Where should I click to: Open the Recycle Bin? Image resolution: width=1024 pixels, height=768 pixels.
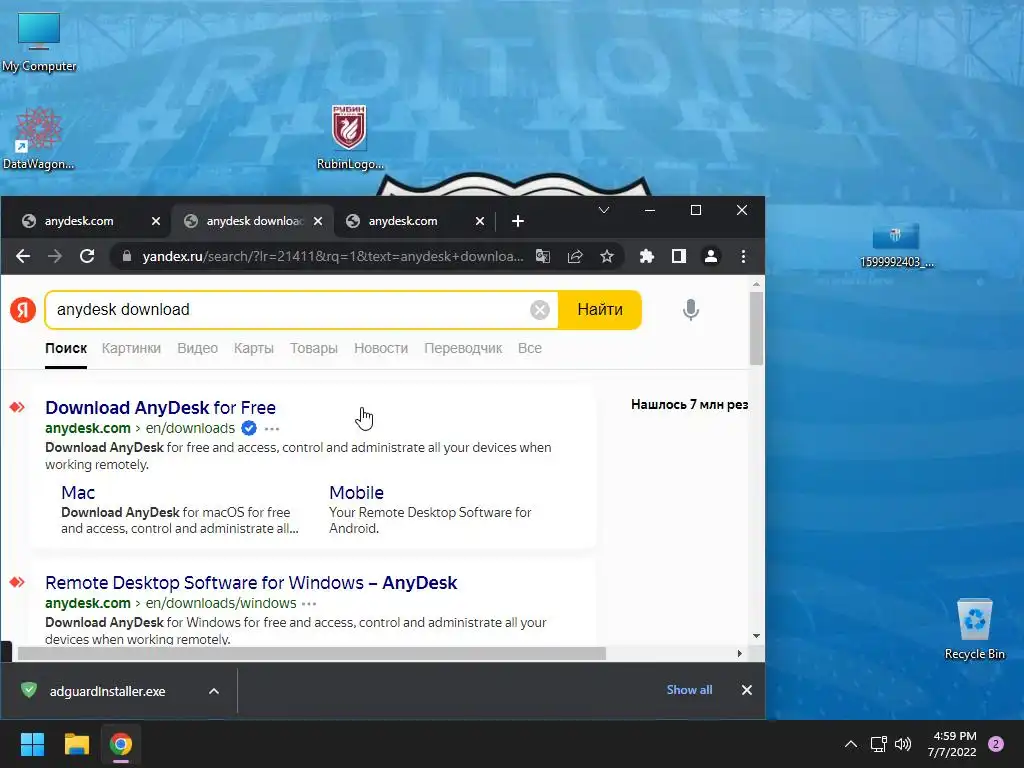tap(974, 630)
